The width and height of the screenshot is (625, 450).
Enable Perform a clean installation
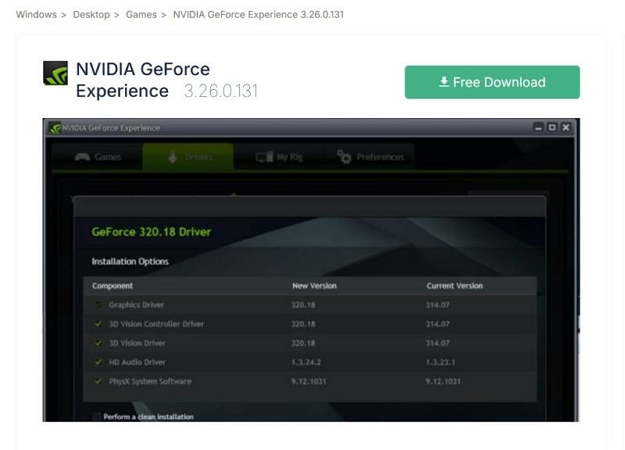[96, 417]
